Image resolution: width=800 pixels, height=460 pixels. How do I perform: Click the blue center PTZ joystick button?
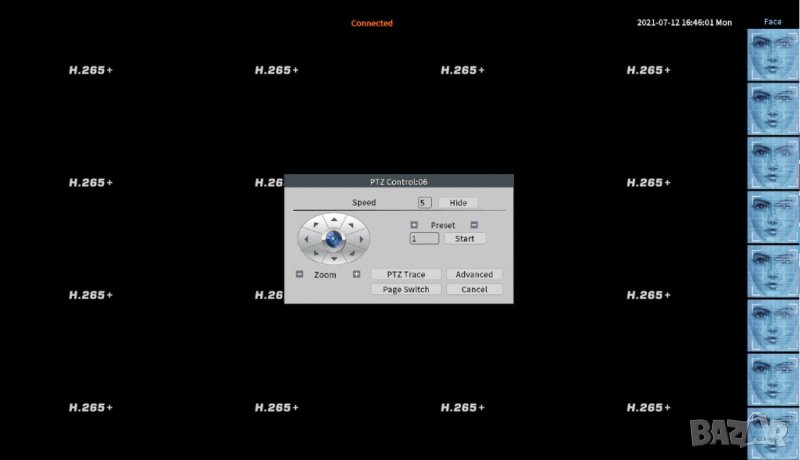[x=334, y=239]
